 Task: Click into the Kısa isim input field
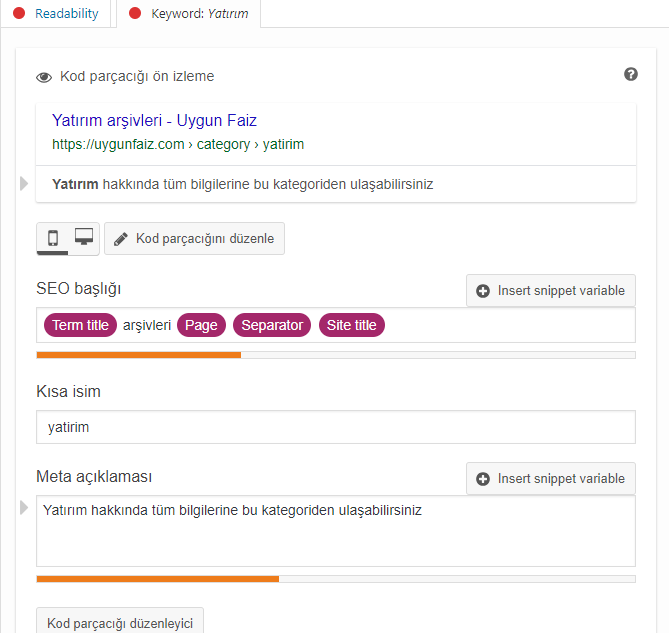(336, 427)
